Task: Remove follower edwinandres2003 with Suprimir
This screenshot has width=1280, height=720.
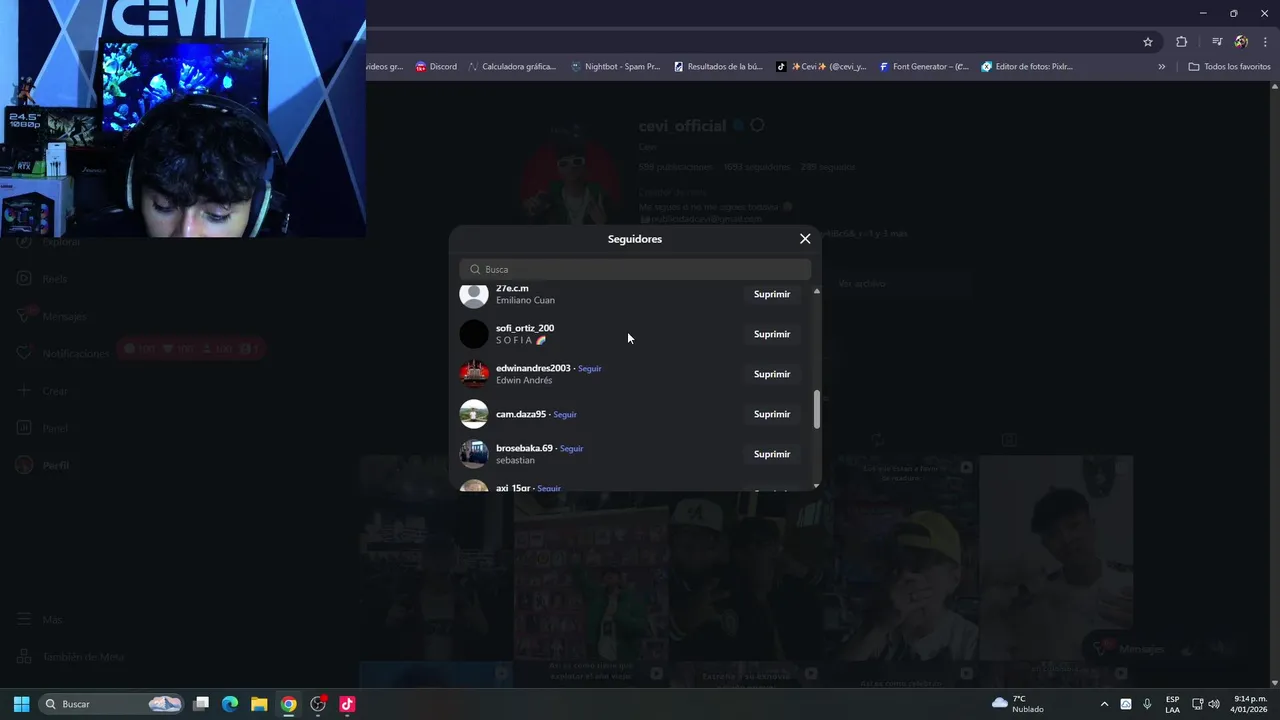Action: (x=771, y=374)
